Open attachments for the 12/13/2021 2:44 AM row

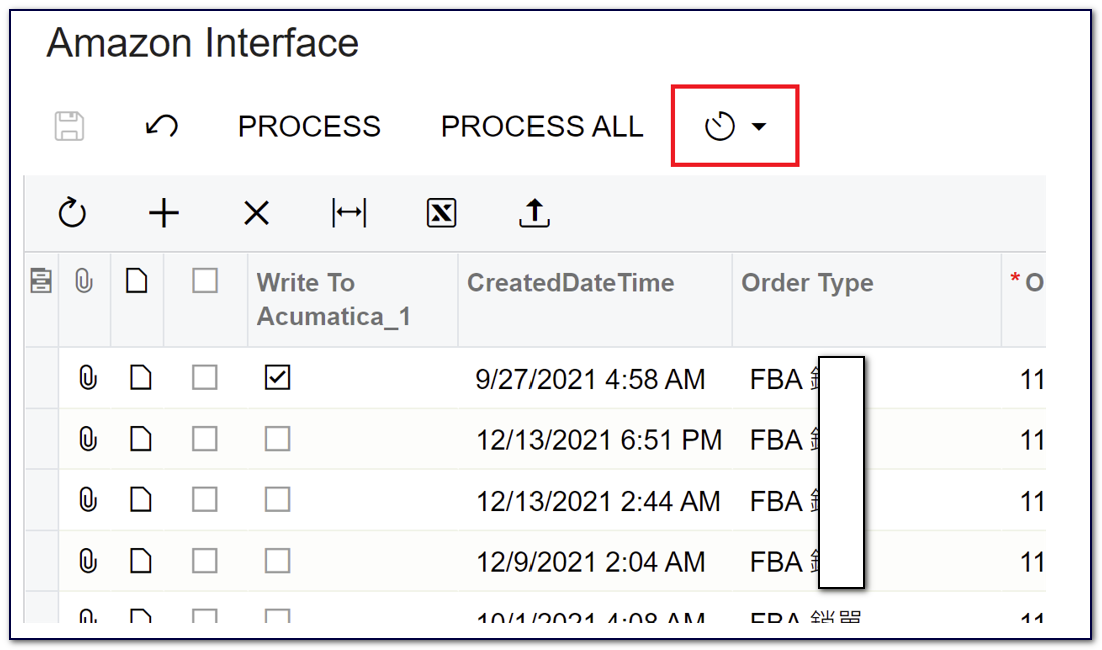pos(87,500)
